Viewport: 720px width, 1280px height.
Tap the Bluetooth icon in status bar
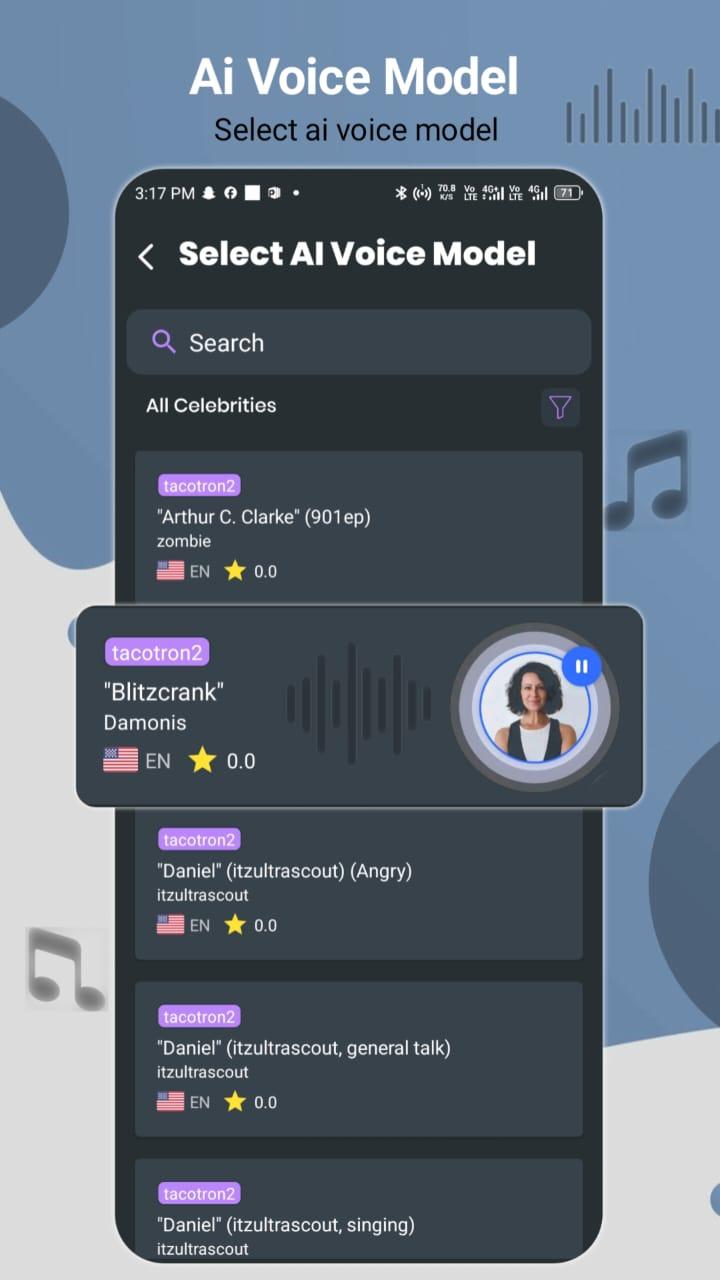tap(401, 193)
